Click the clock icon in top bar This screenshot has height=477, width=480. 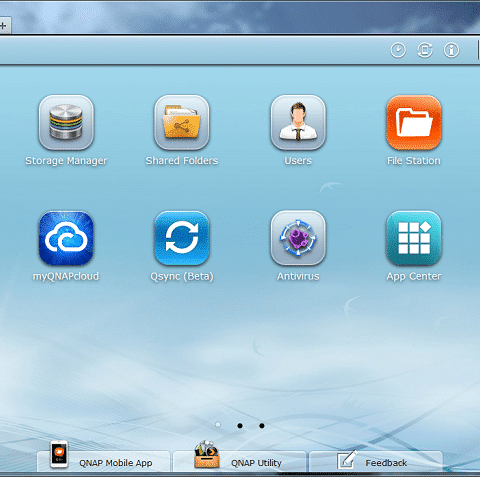[398, 50]
